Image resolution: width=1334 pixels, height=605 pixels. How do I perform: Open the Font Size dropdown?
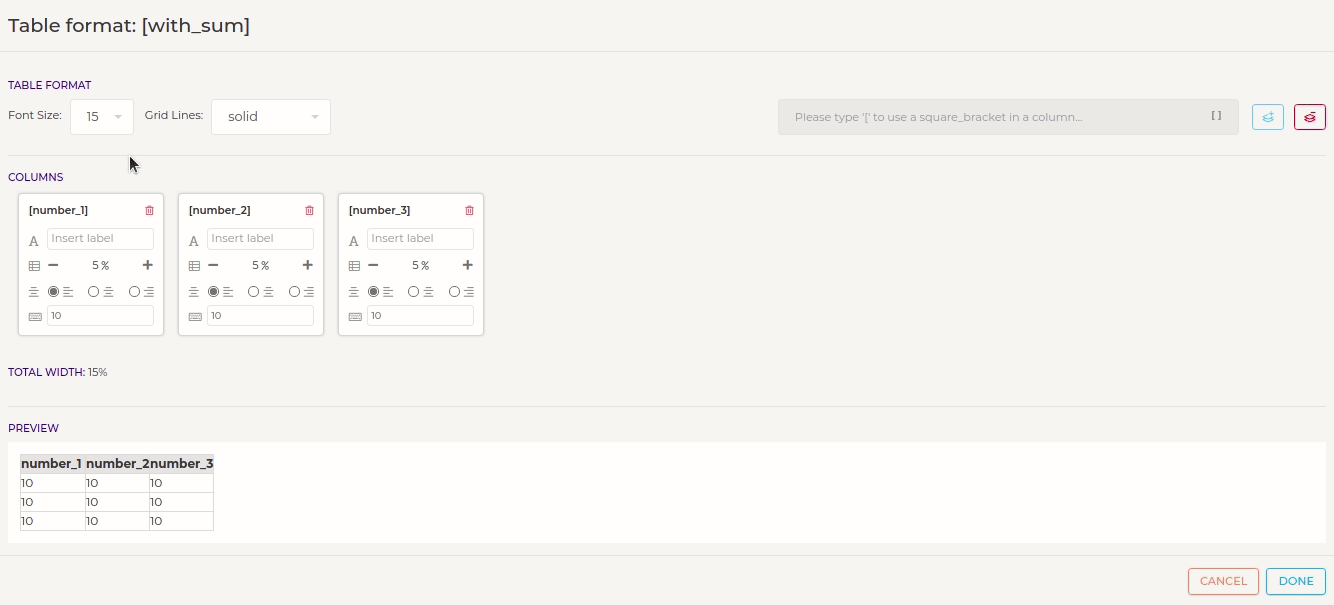(102, 117)
